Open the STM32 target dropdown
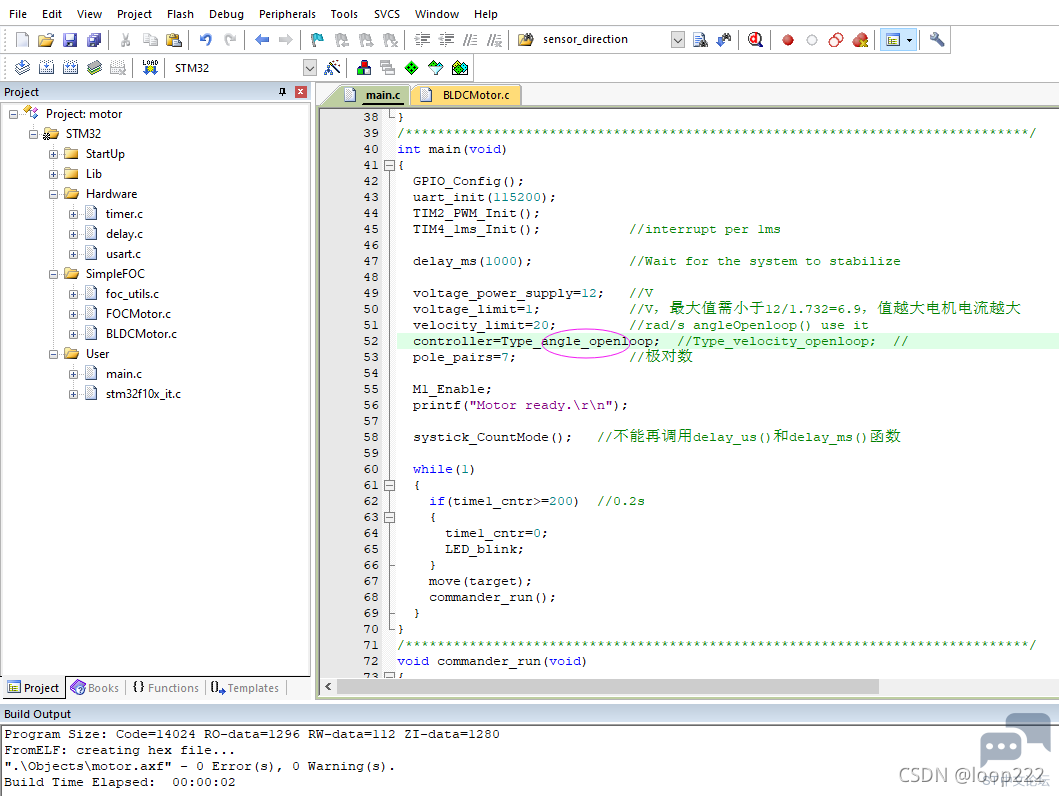Viewport: 1059px width, 796px height. click(309, 68)
